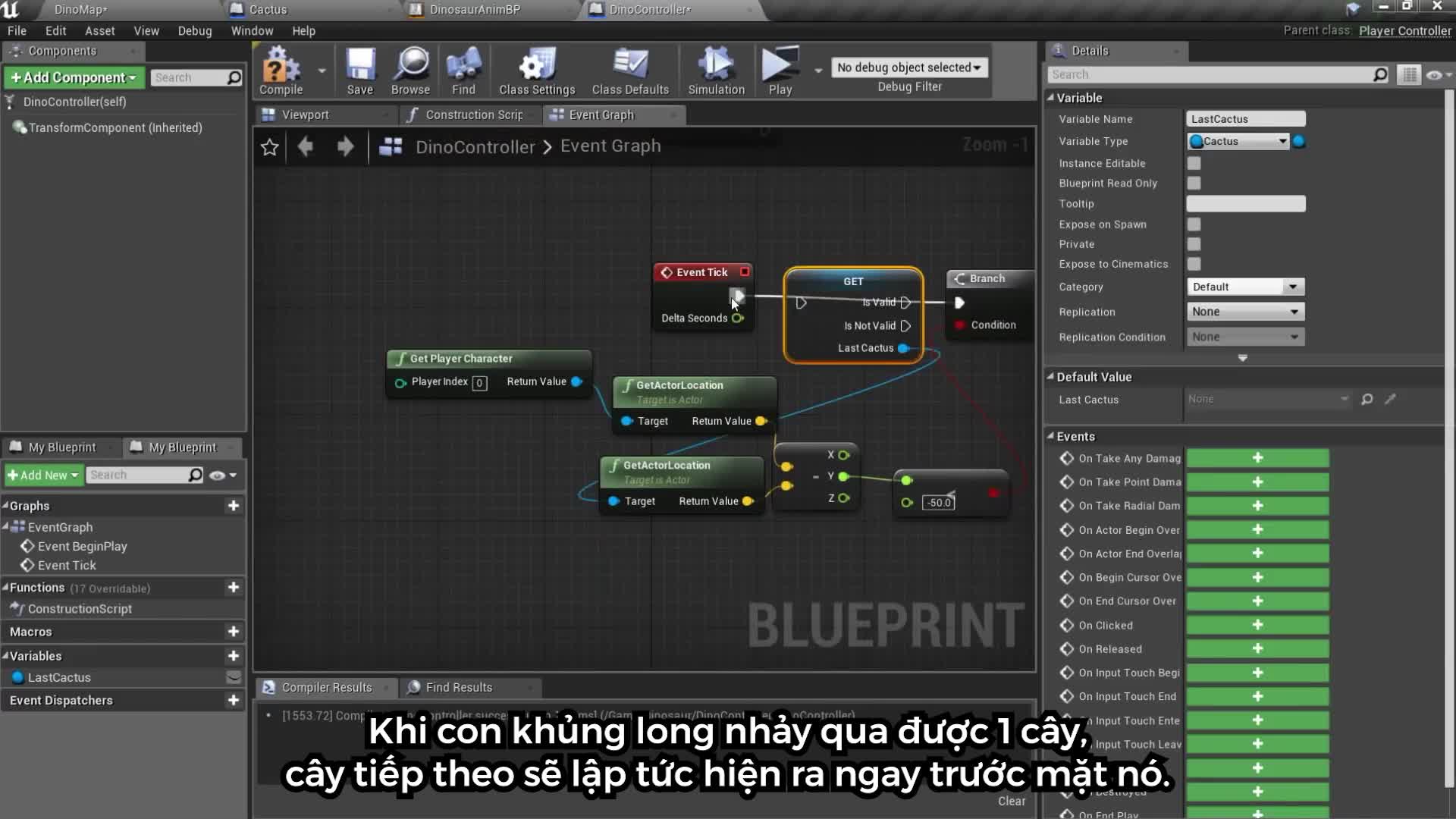Toggle Expose on Spawn checkbox
Image resolution: width=1456 pixels, height=819 pixels.
[x=1194, y=224]
